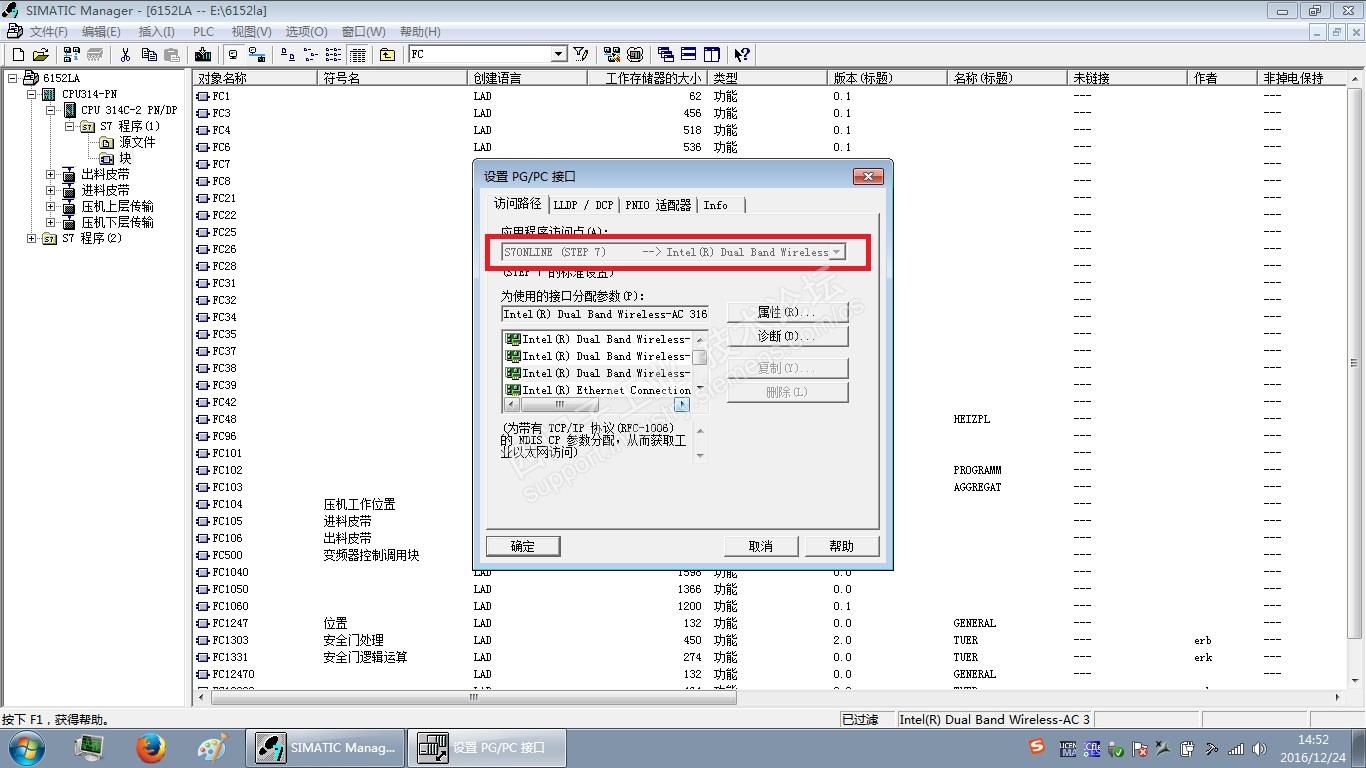The image size is (1366, 768).
Task: Click the Simulation on/off toolbar icon
Action: pos(634,55)
